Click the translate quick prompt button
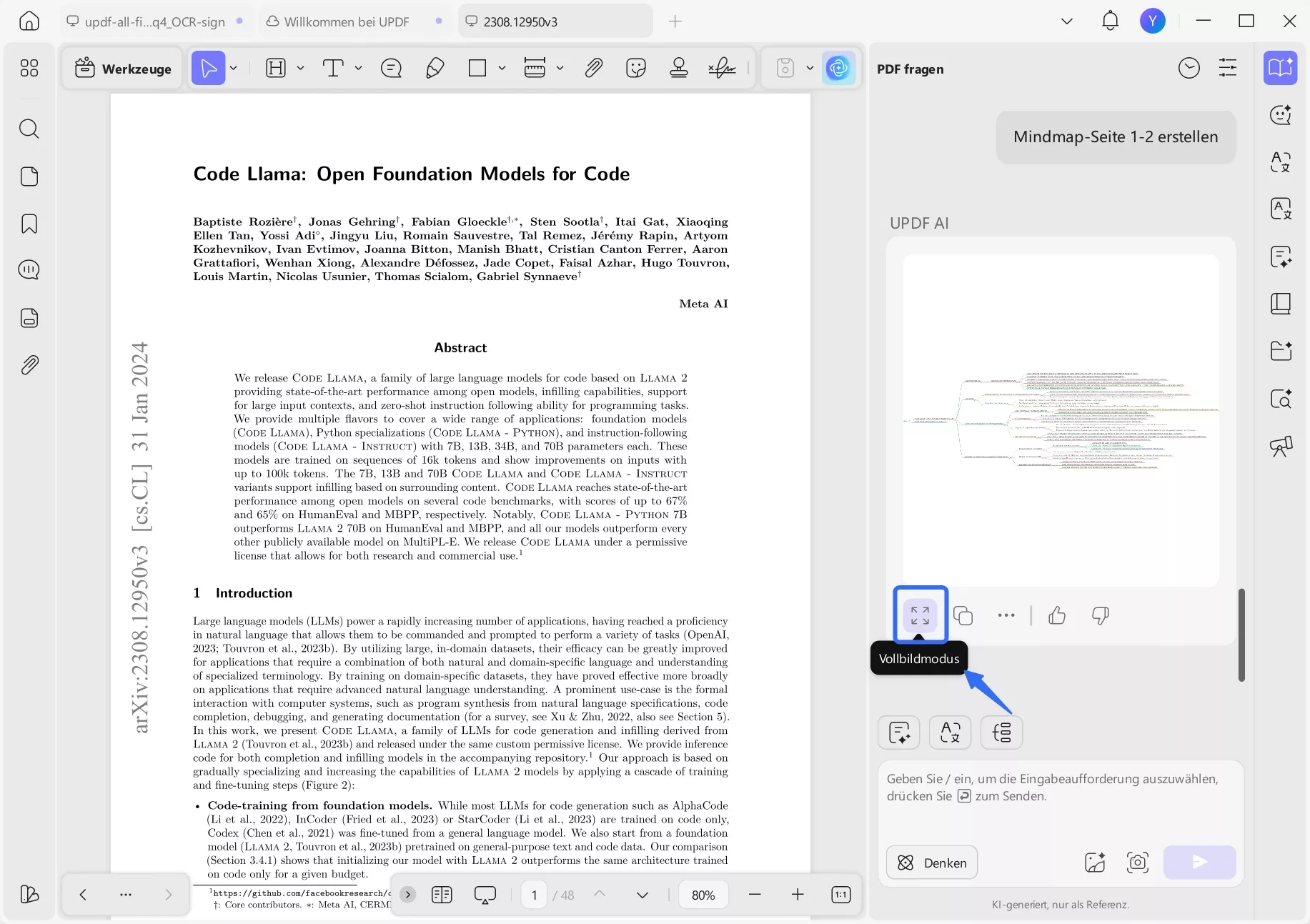 pos(950,732)
